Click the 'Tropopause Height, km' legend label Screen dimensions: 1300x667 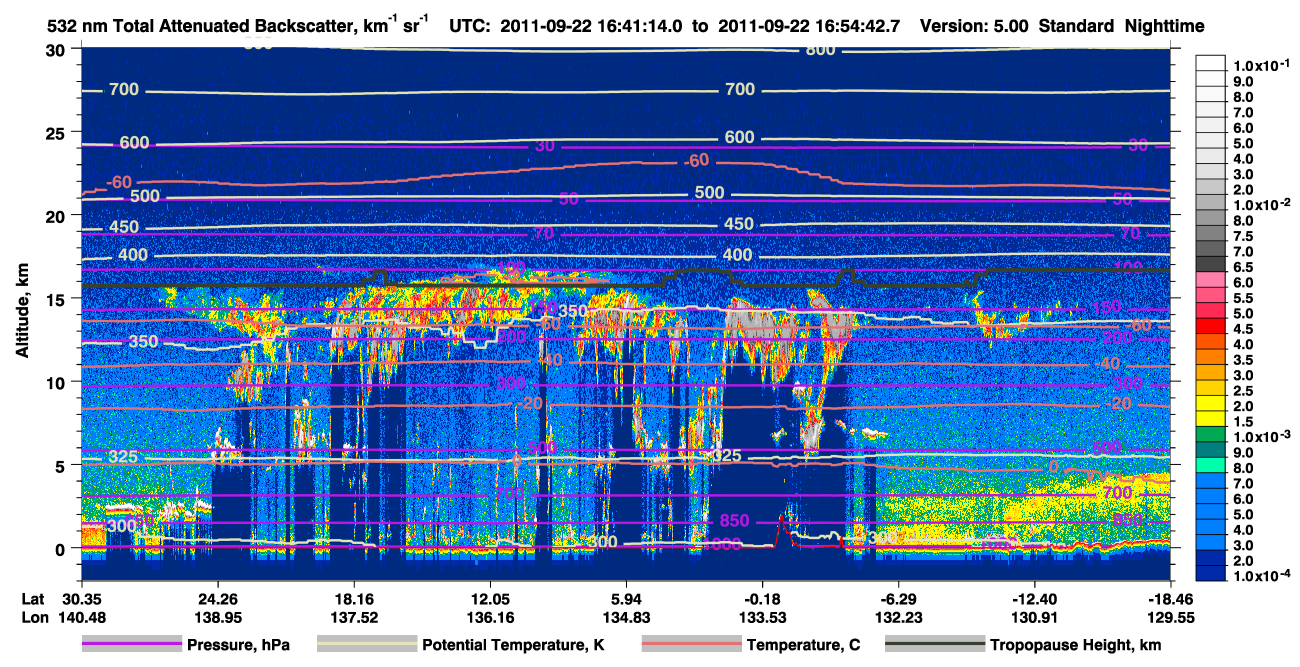click(1076, 645)
